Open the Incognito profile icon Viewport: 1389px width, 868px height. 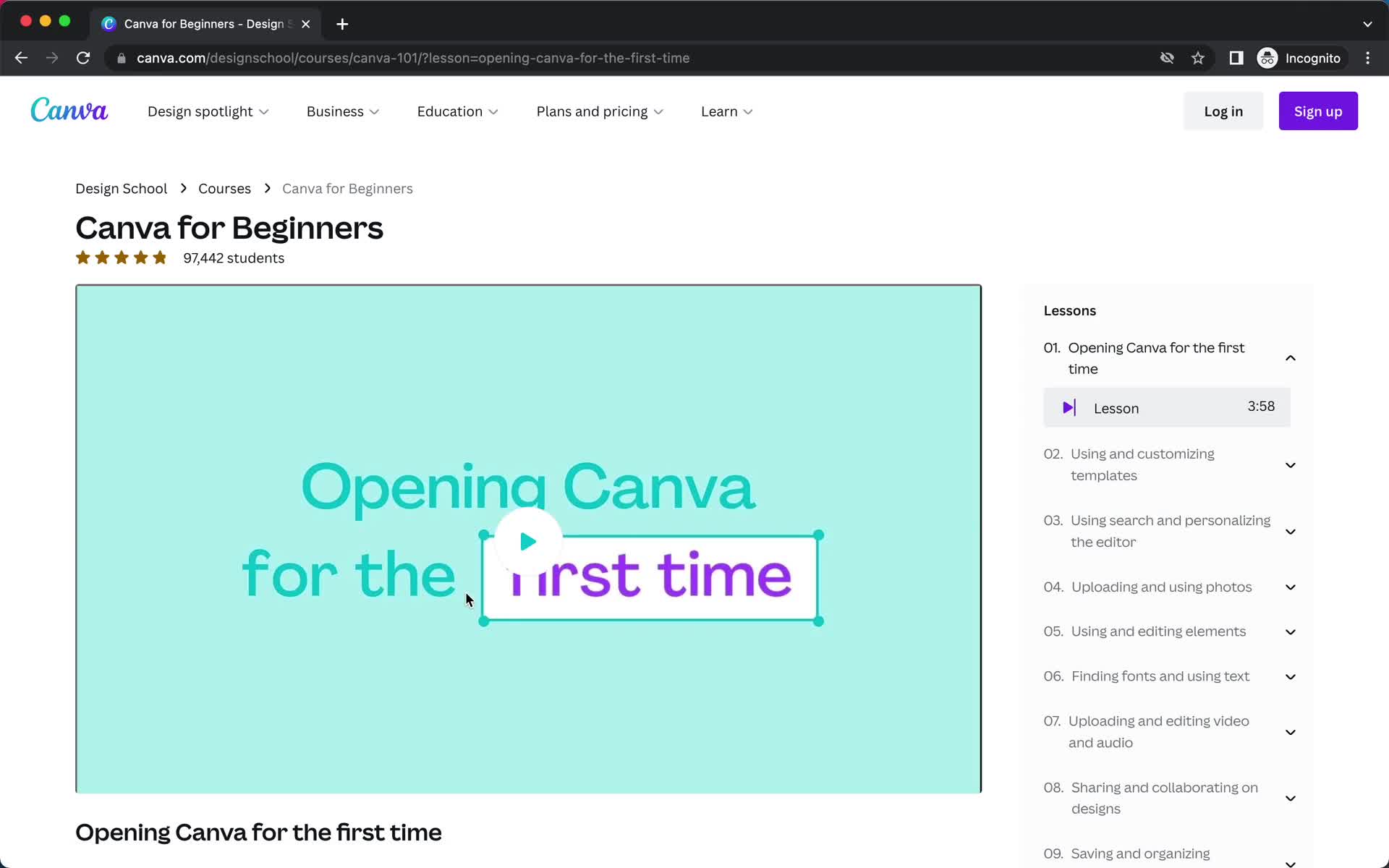(1267, 58)
